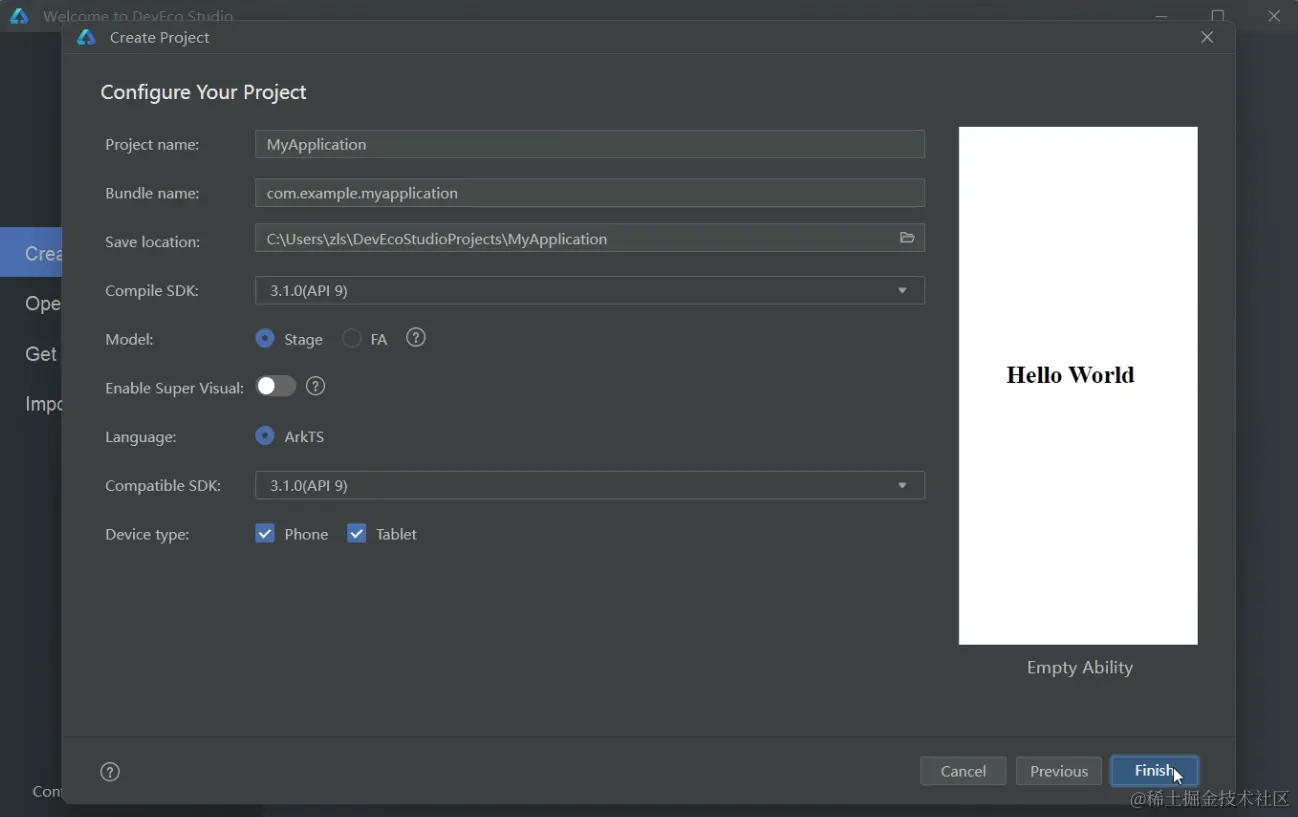Toggle the Enable Super Visual switch
The width and height of the screenshot is (1298, 817).
(276, 386)
